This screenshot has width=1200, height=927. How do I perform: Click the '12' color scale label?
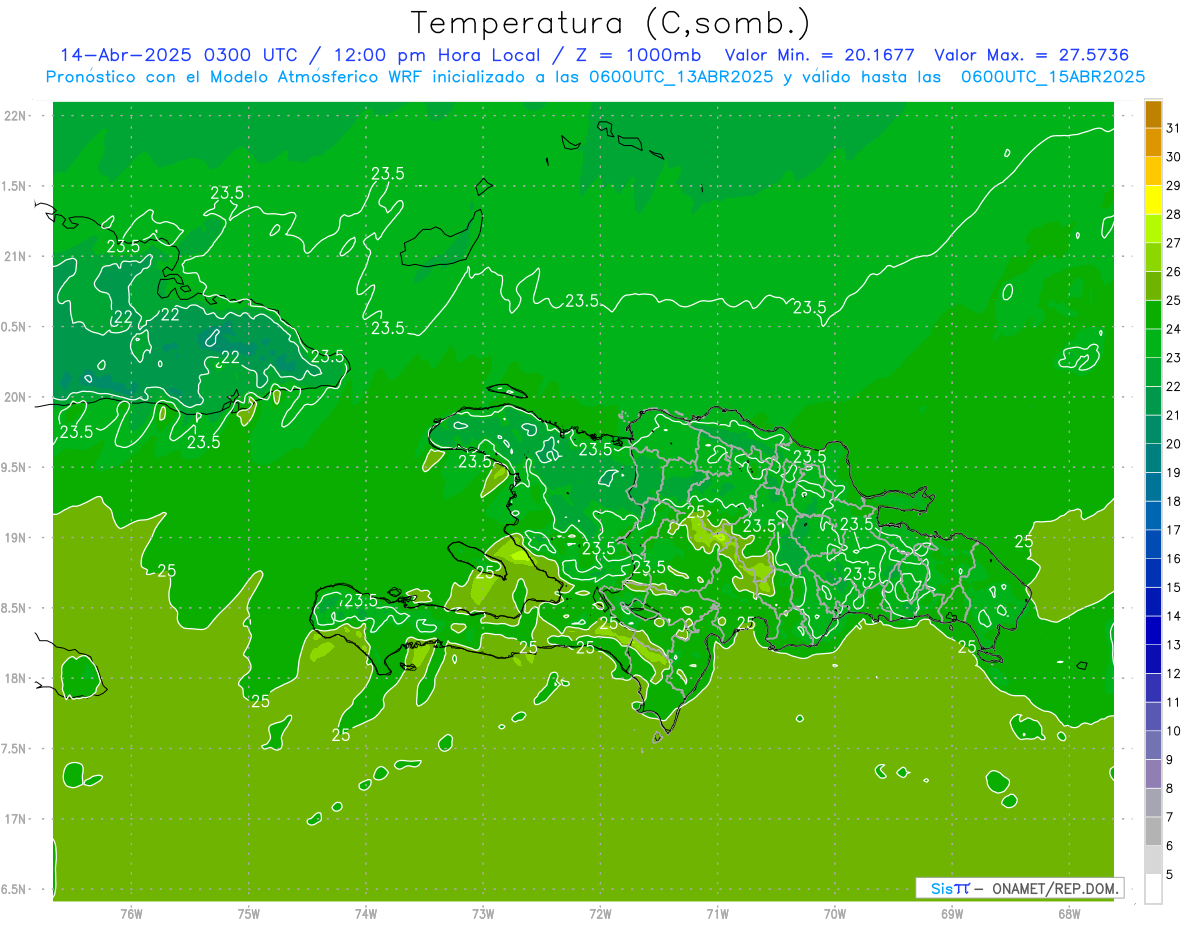(x=1174, y=674)
